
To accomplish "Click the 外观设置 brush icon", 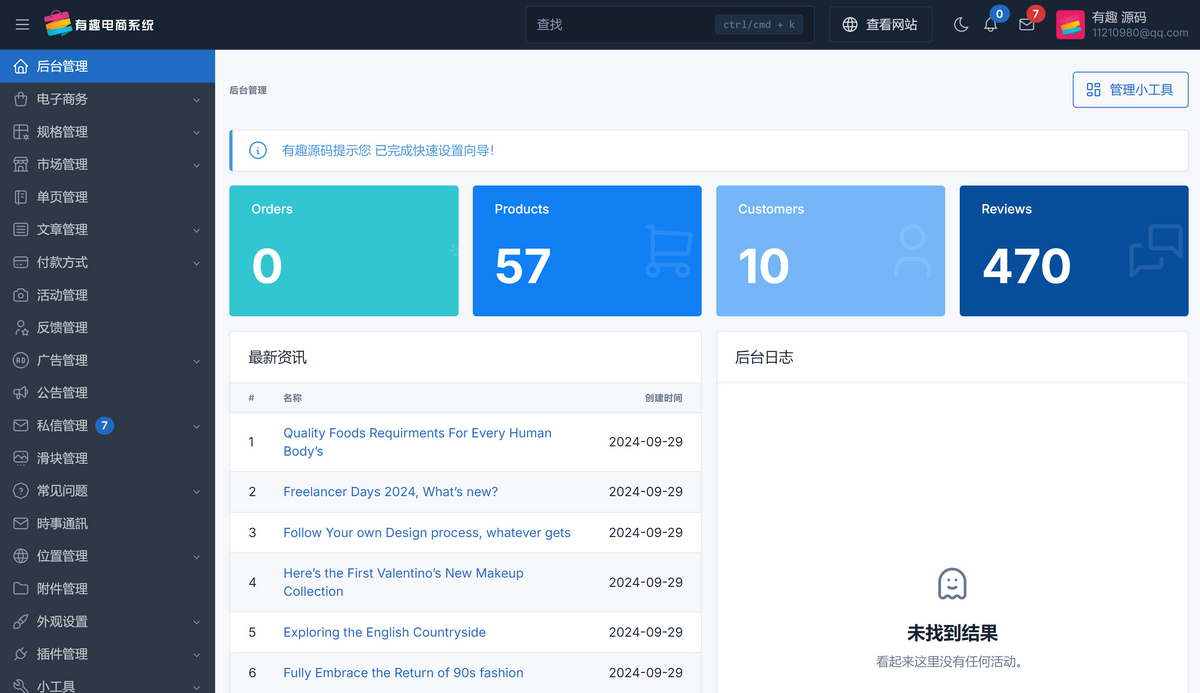I will point(21,622).
